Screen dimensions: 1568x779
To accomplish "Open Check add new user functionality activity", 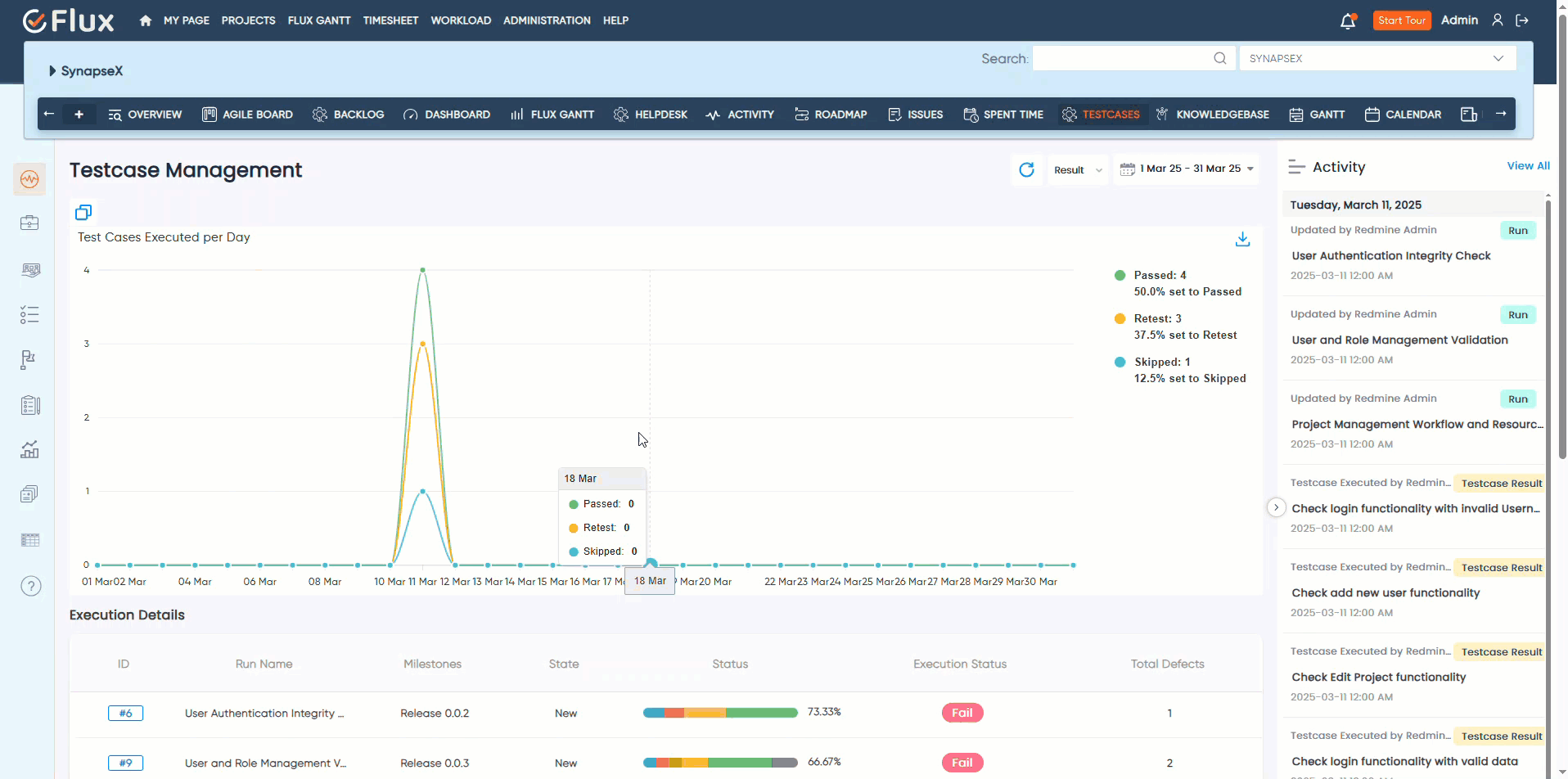I will (x=1386, y=593).
